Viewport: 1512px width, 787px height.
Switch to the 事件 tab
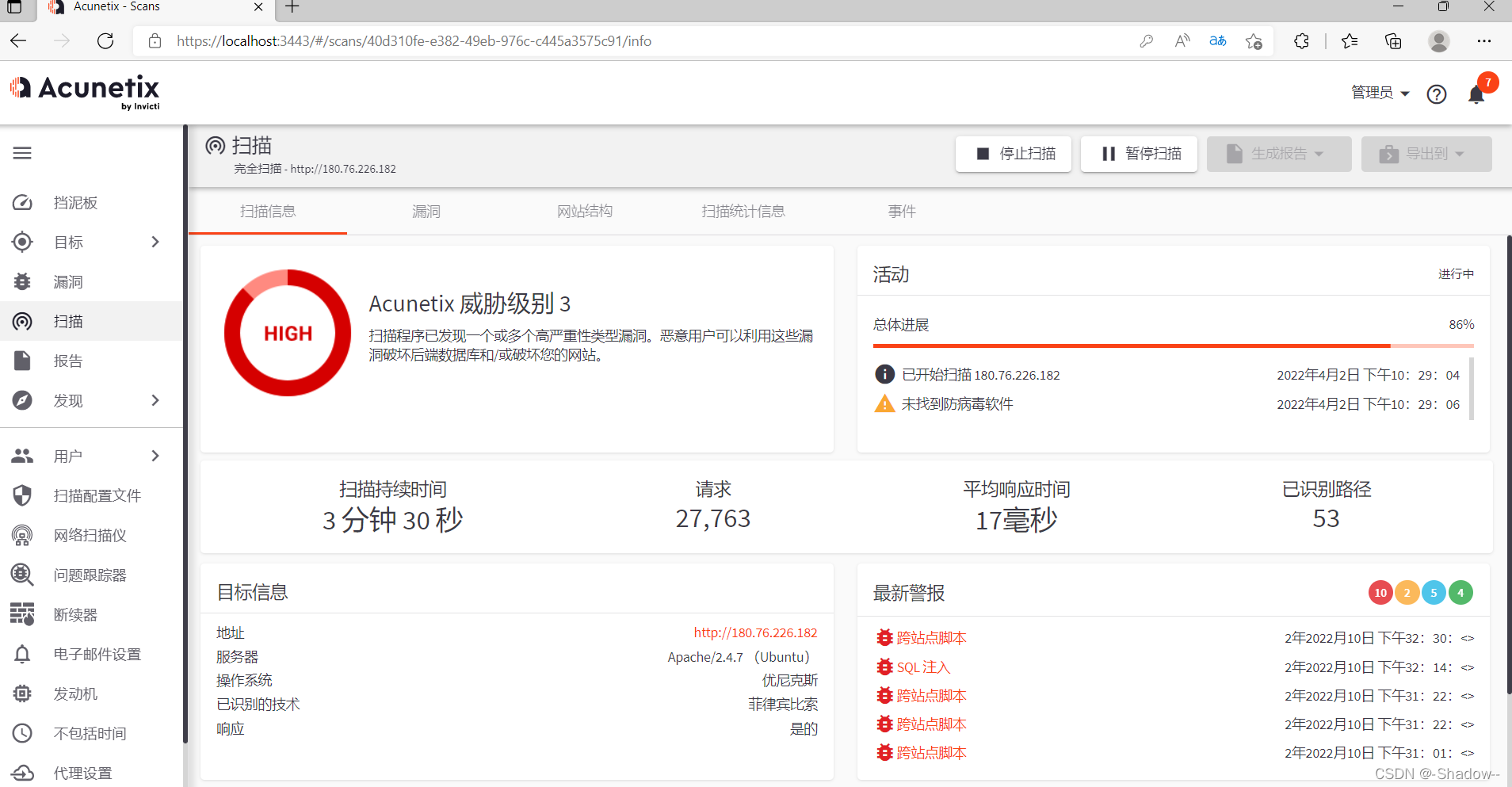click(902, 211)
